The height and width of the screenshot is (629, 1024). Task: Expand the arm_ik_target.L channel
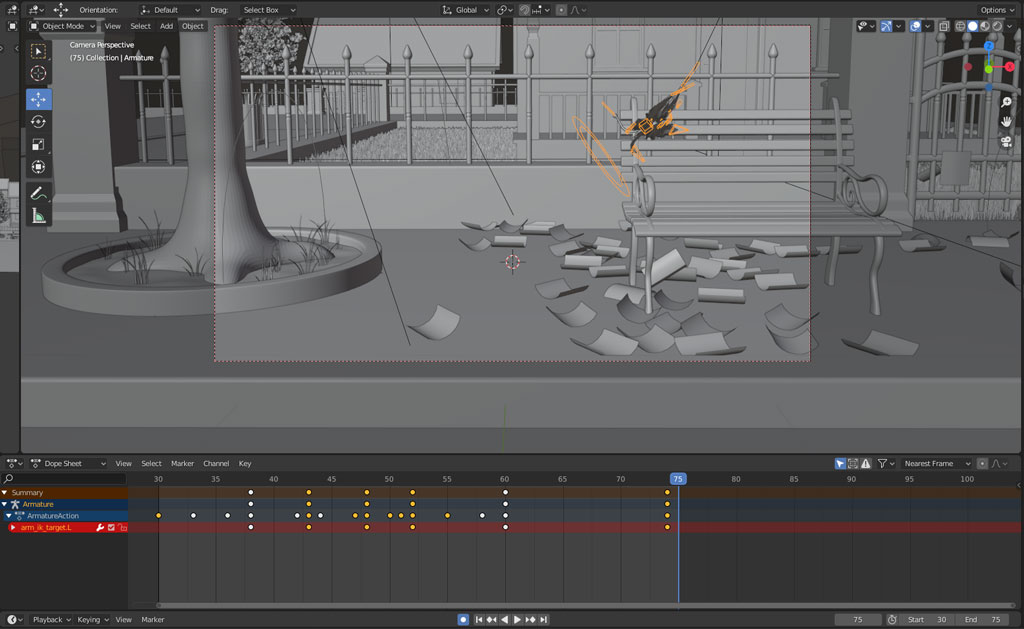[x=12, y=528]
